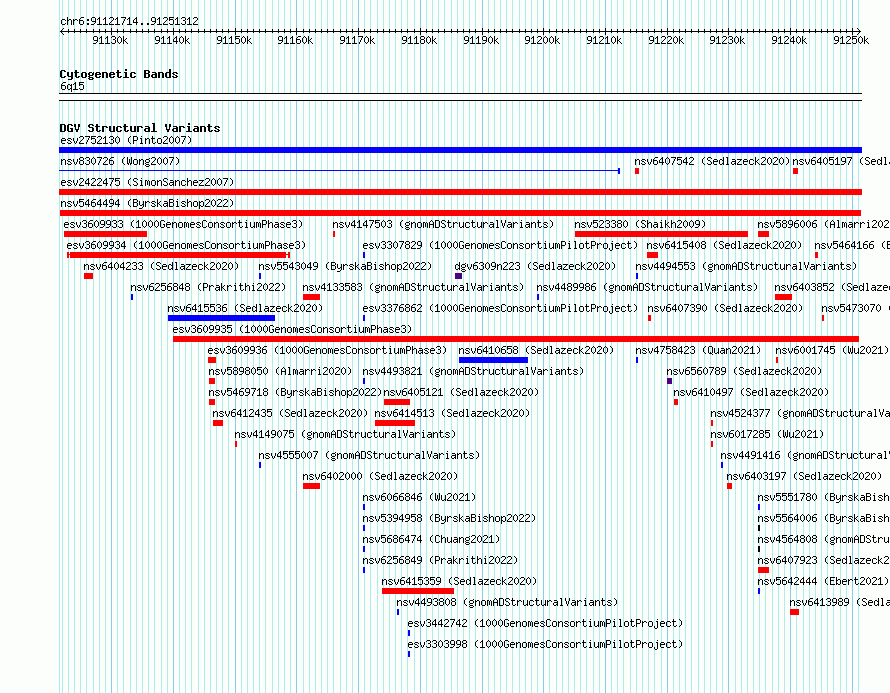Click the red bar under nsv6415359 (Sedlazeck2020)
Screen dimensions: 890x693
point(418,591)
